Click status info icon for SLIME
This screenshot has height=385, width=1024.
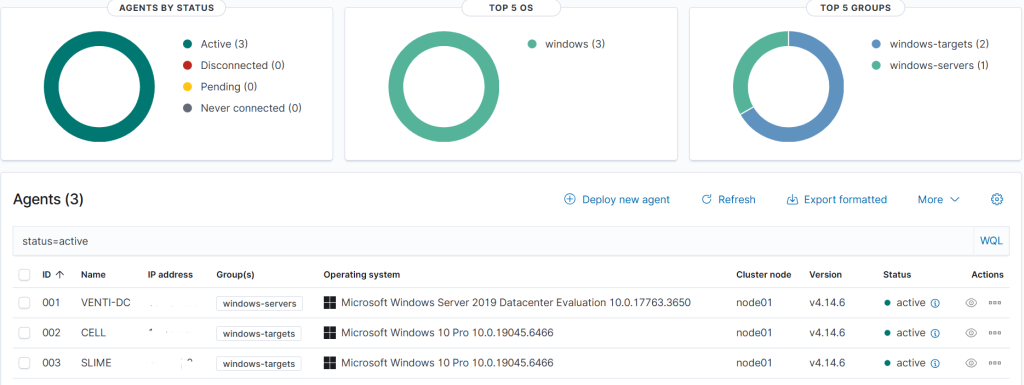click(x=935, y=363)
